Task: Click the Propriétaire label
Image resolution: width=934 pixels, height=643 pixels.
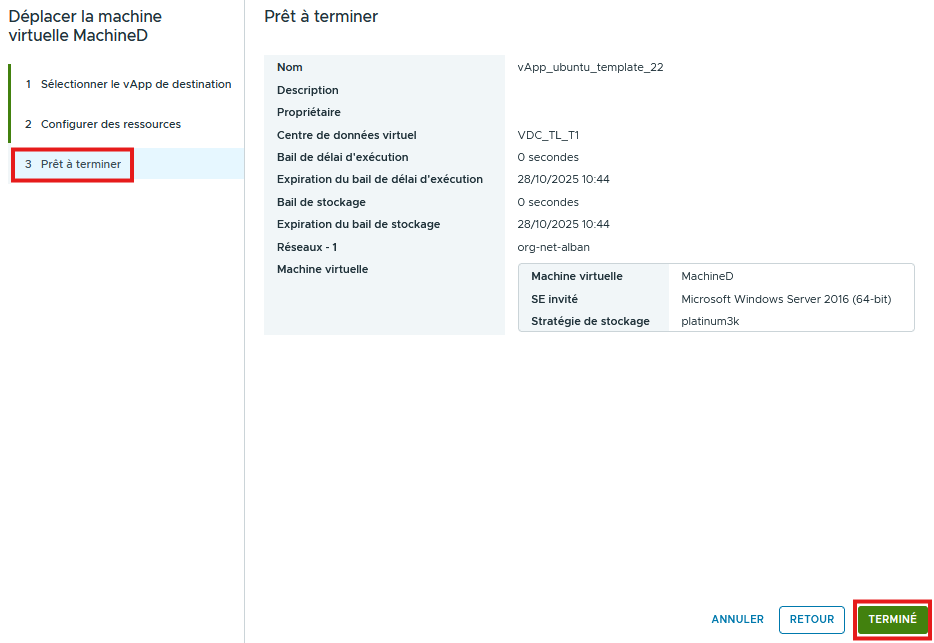Action: (308, 112)
